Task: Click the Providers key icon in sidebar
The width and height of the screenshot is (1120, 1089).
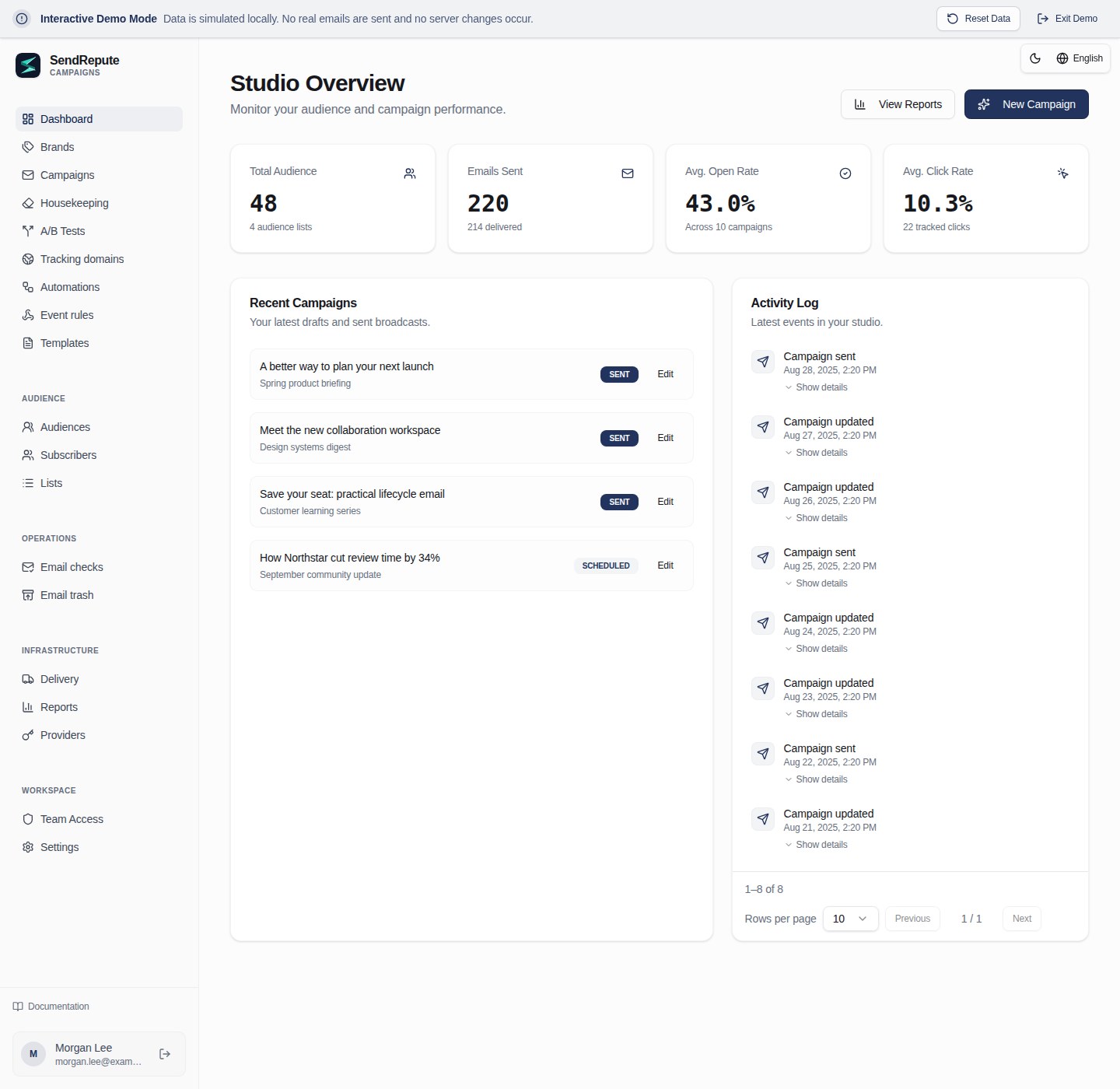Action: 28,735
